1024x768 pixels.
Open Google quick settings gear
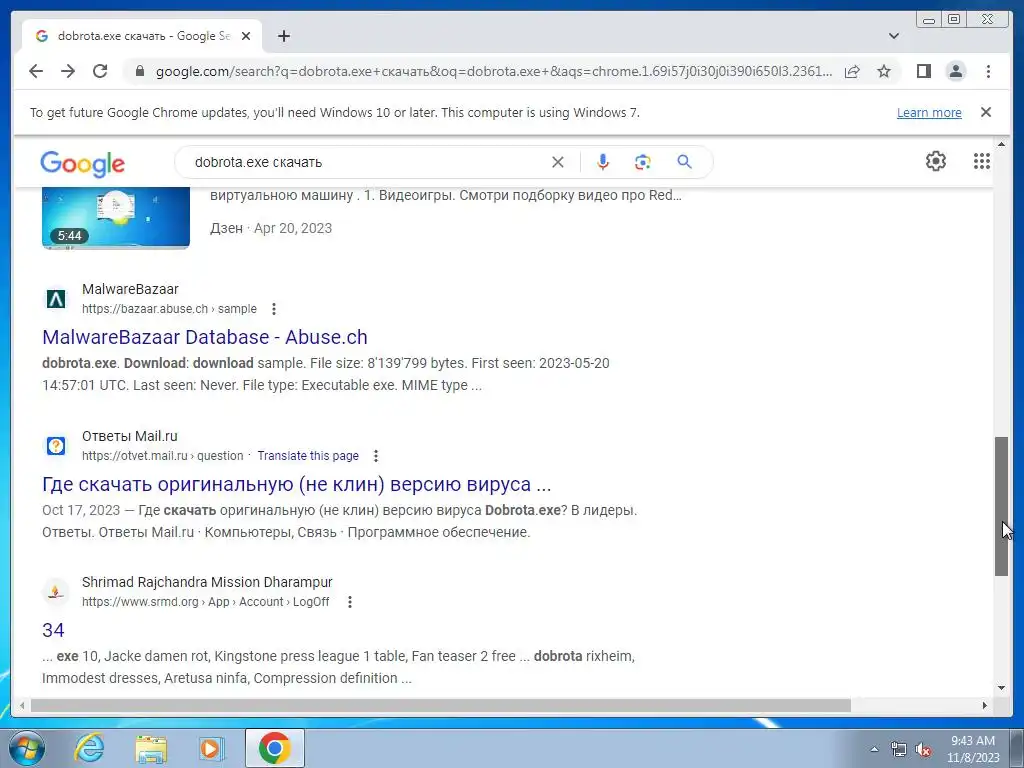pyautogui.click(x=936, y=161)
